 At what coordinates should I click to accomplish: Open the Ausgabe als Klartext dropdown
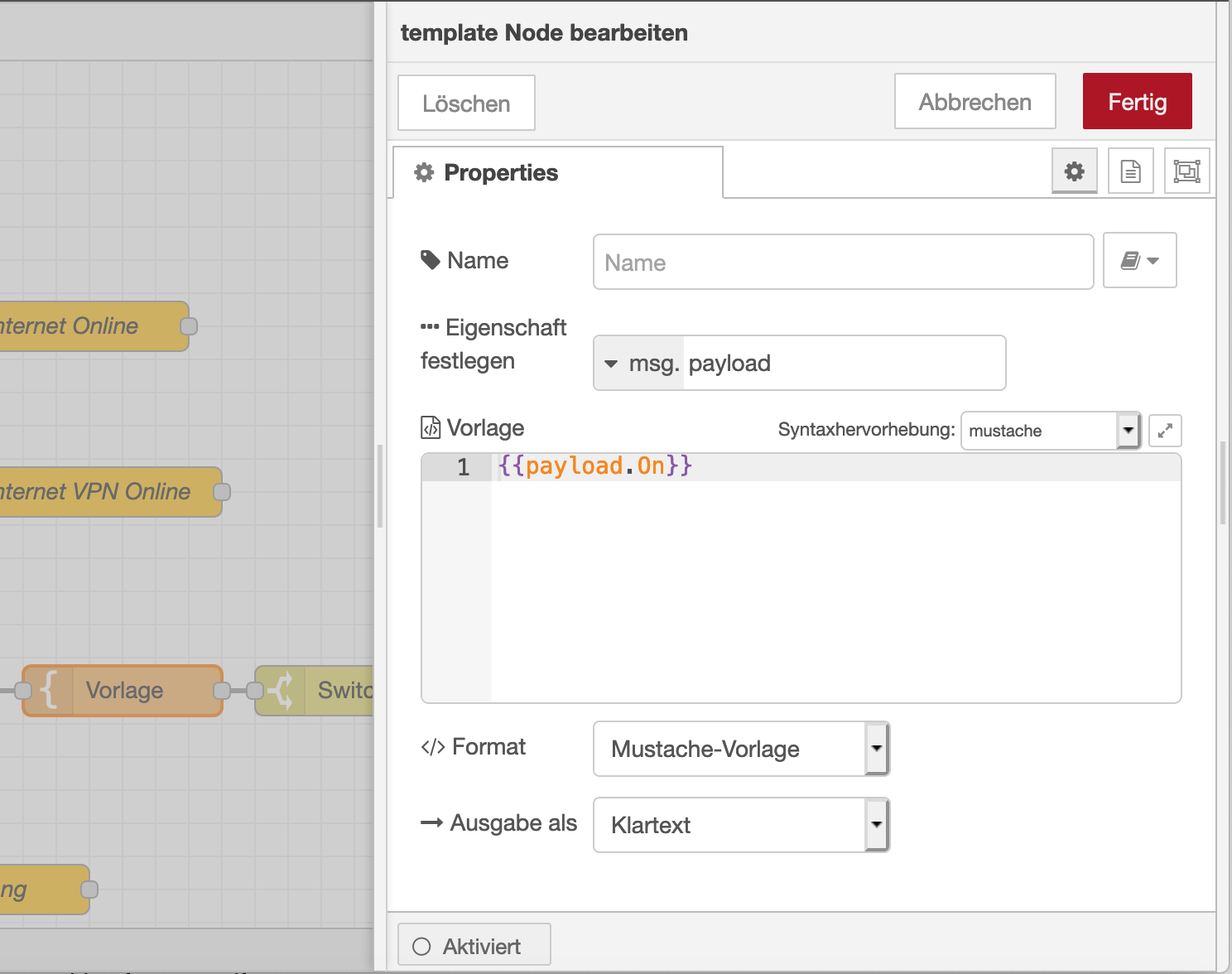click(x=741, y=825)
